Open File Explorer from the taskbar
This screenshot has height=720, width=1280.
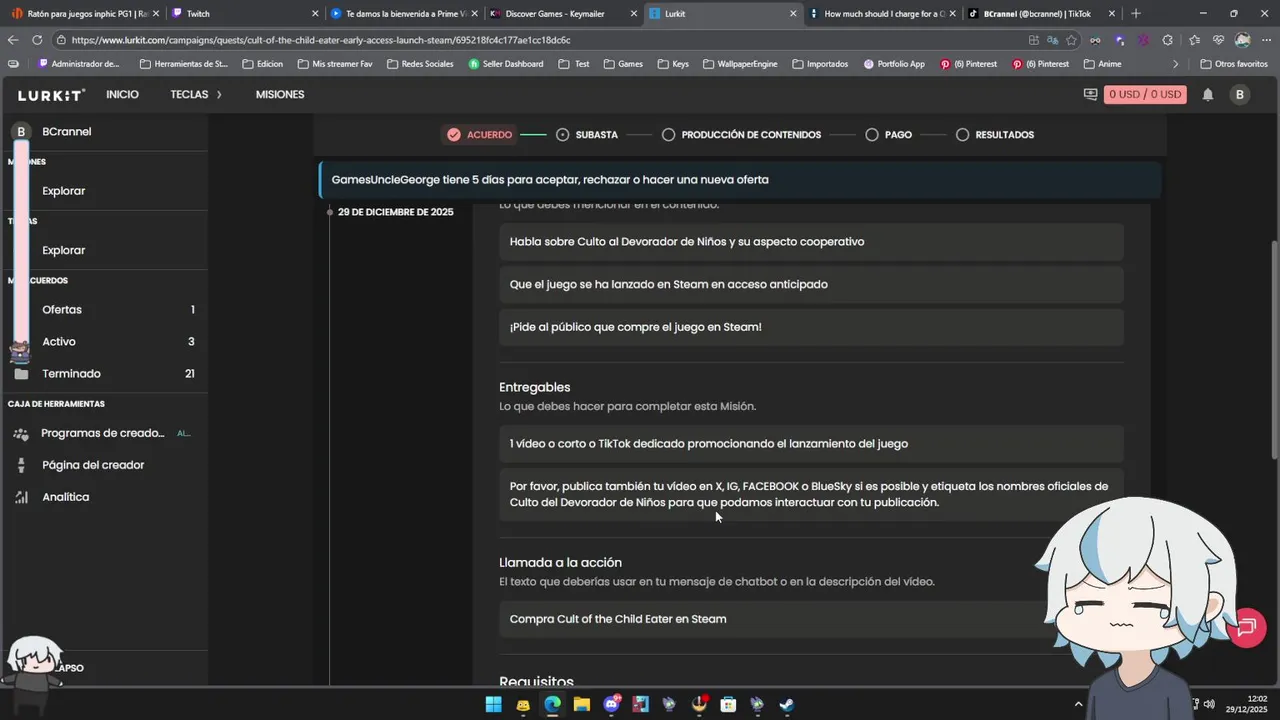coord(581,704)
